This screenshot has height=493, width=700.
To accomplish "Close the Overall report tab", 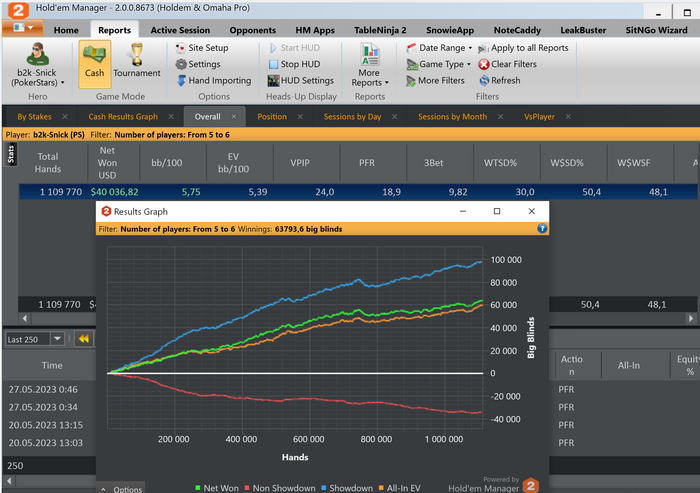I will click(234, 117).
